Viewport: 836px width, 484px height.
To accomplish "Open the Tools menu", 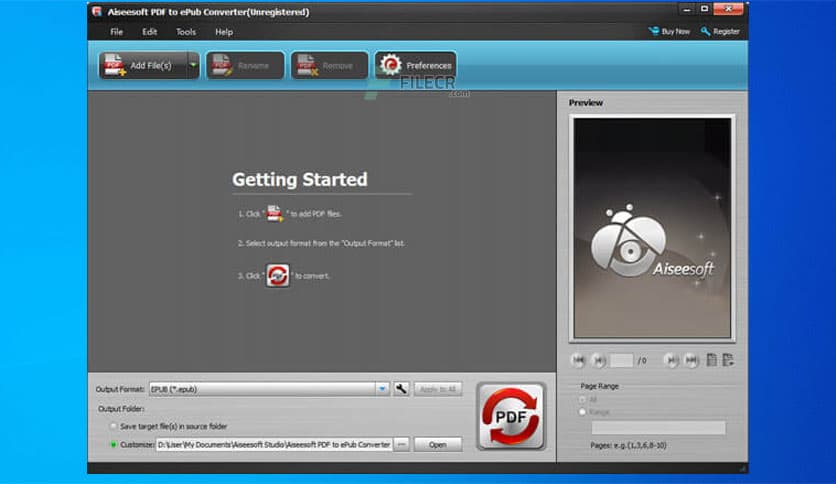I will 186,32.
